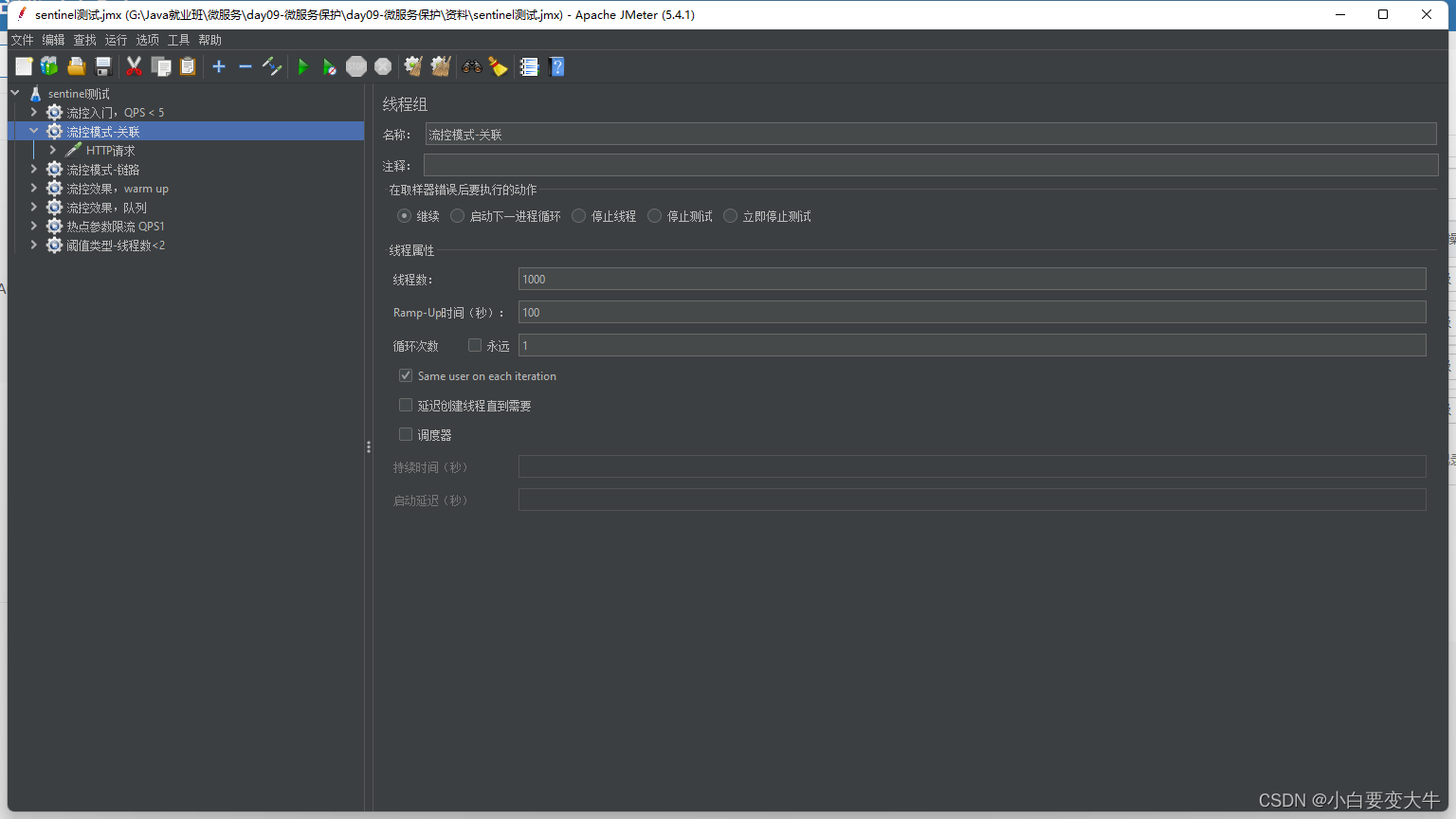Viewport: 1456px width, 819px height.
Task: Enable 延迟创建线程直到需要 checkbox
Action: (x=406, y=405)
